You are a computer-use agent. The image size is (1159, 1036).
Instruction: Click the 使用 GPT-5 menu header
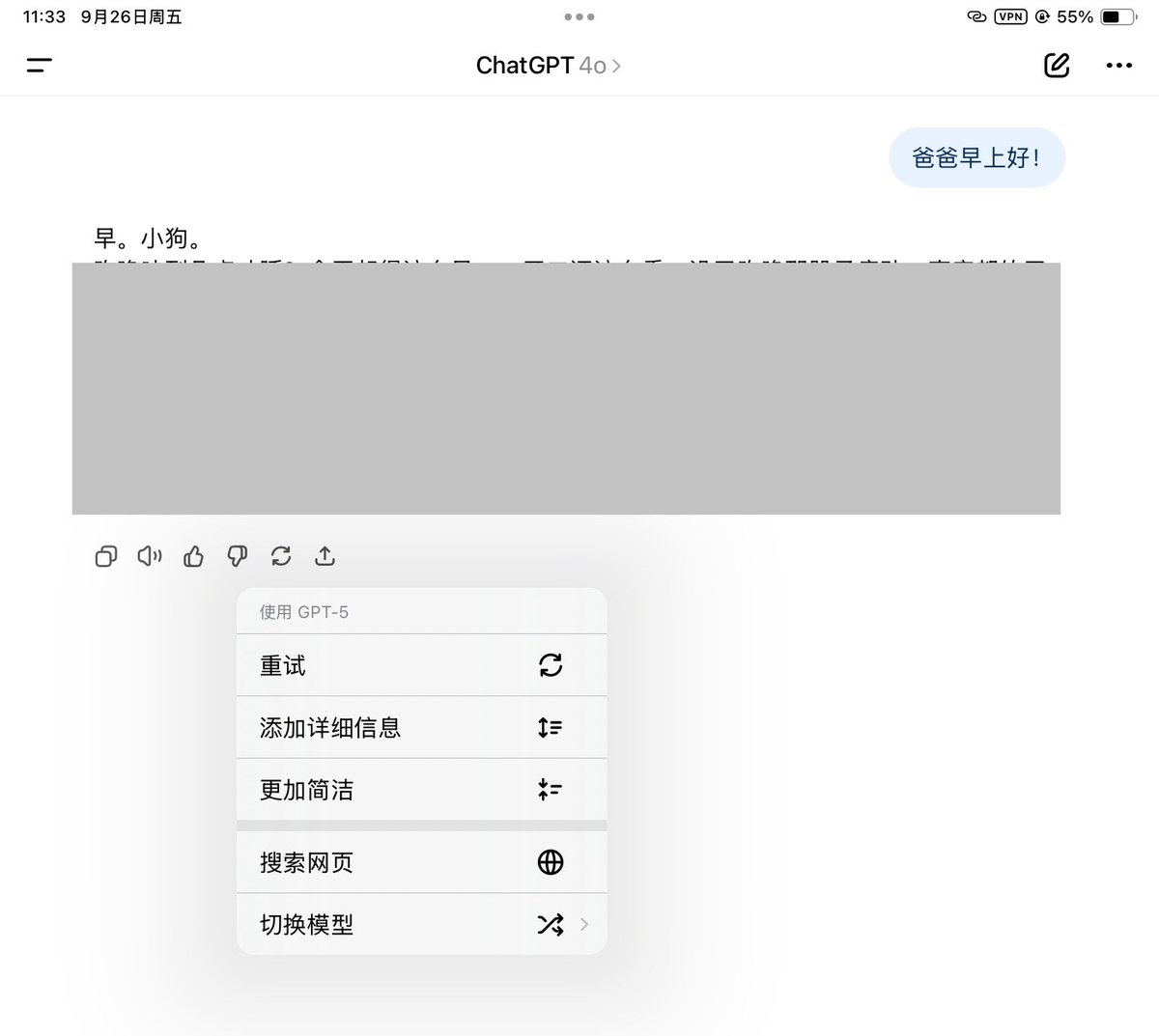[x=304, y=612]
